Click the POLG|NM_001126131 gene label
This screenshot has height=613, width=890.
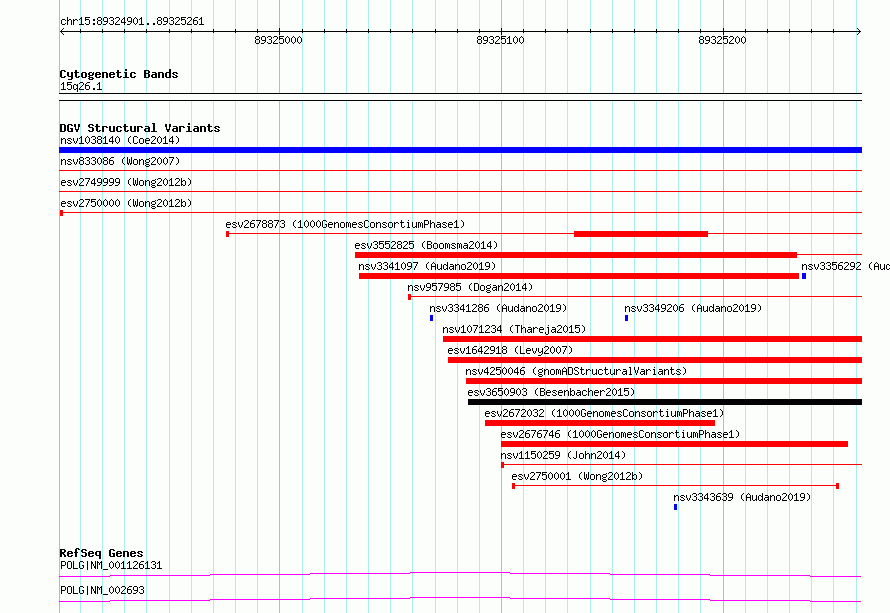[x=110, y=566]
